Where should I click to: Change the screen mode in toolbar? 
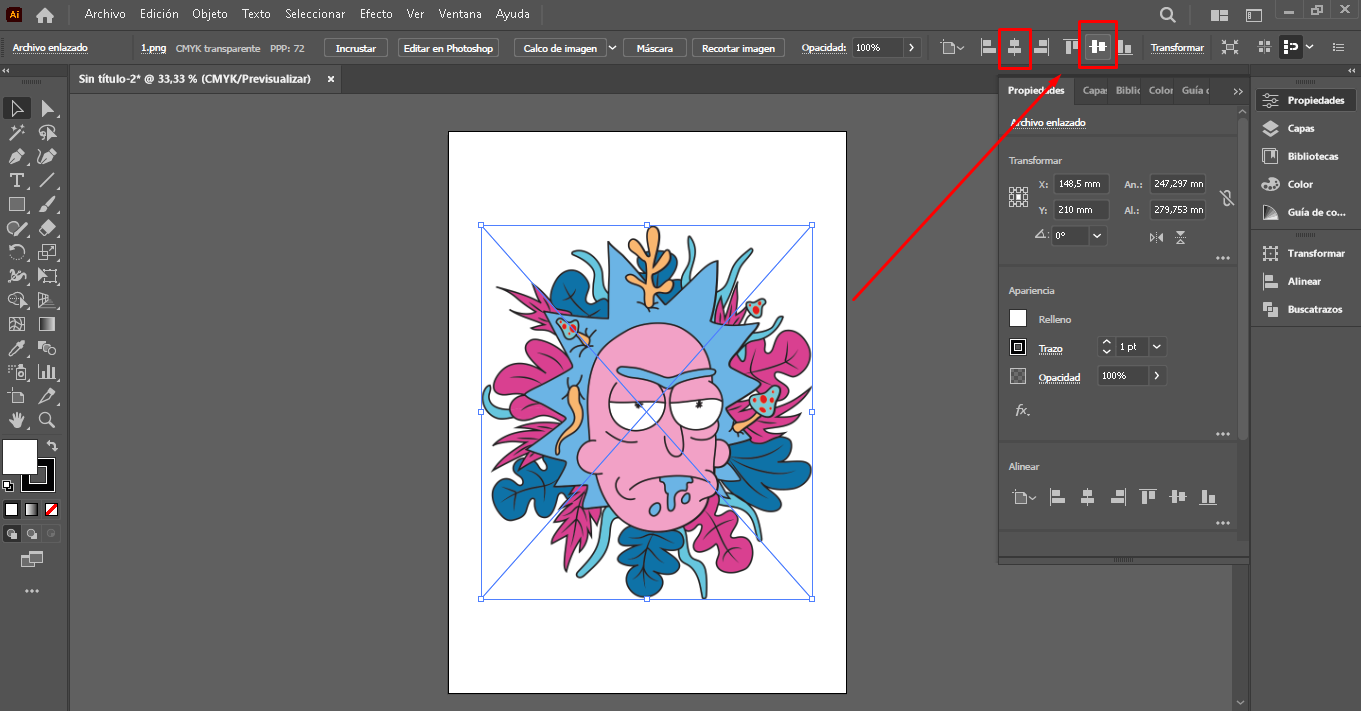(32, 559)
